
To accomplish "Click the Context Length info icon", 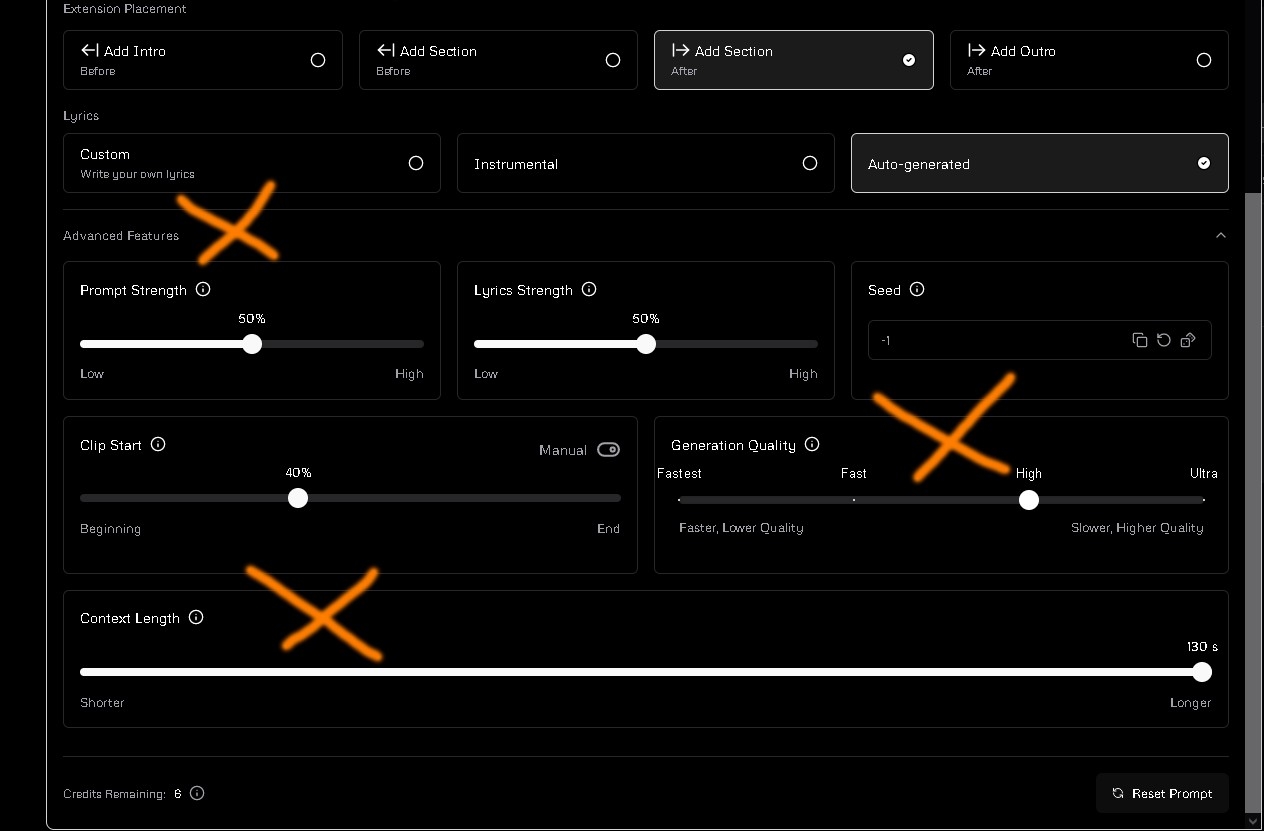I will [196, 617].
